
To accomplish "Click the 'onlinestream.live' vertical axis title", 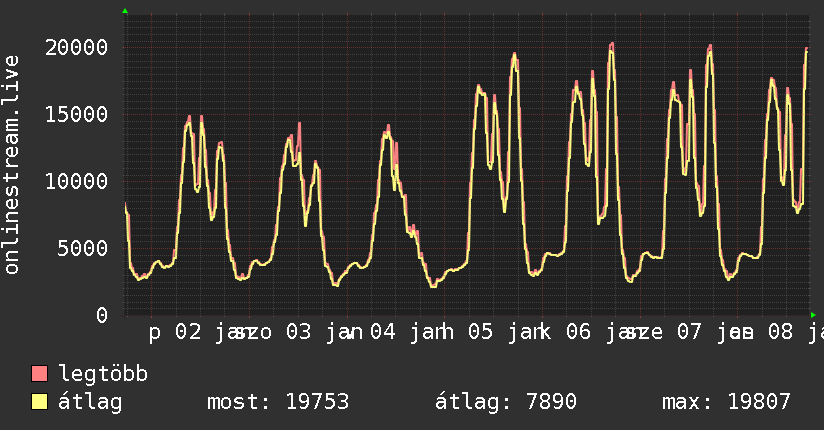I will pyautogui.click(x=11, y=165).
